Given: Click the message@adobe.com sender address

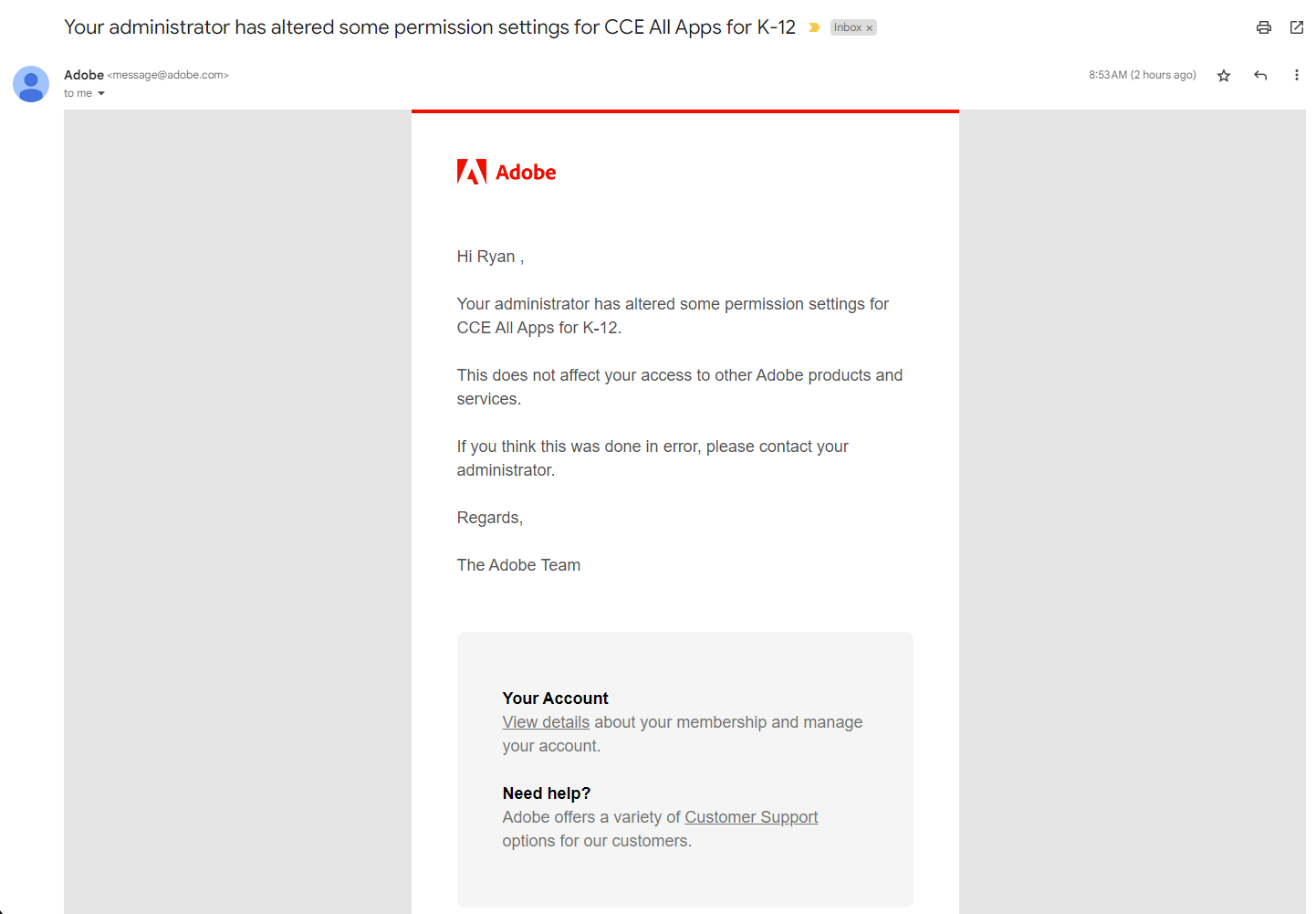Looking at the screenshot, I should 168,75.
